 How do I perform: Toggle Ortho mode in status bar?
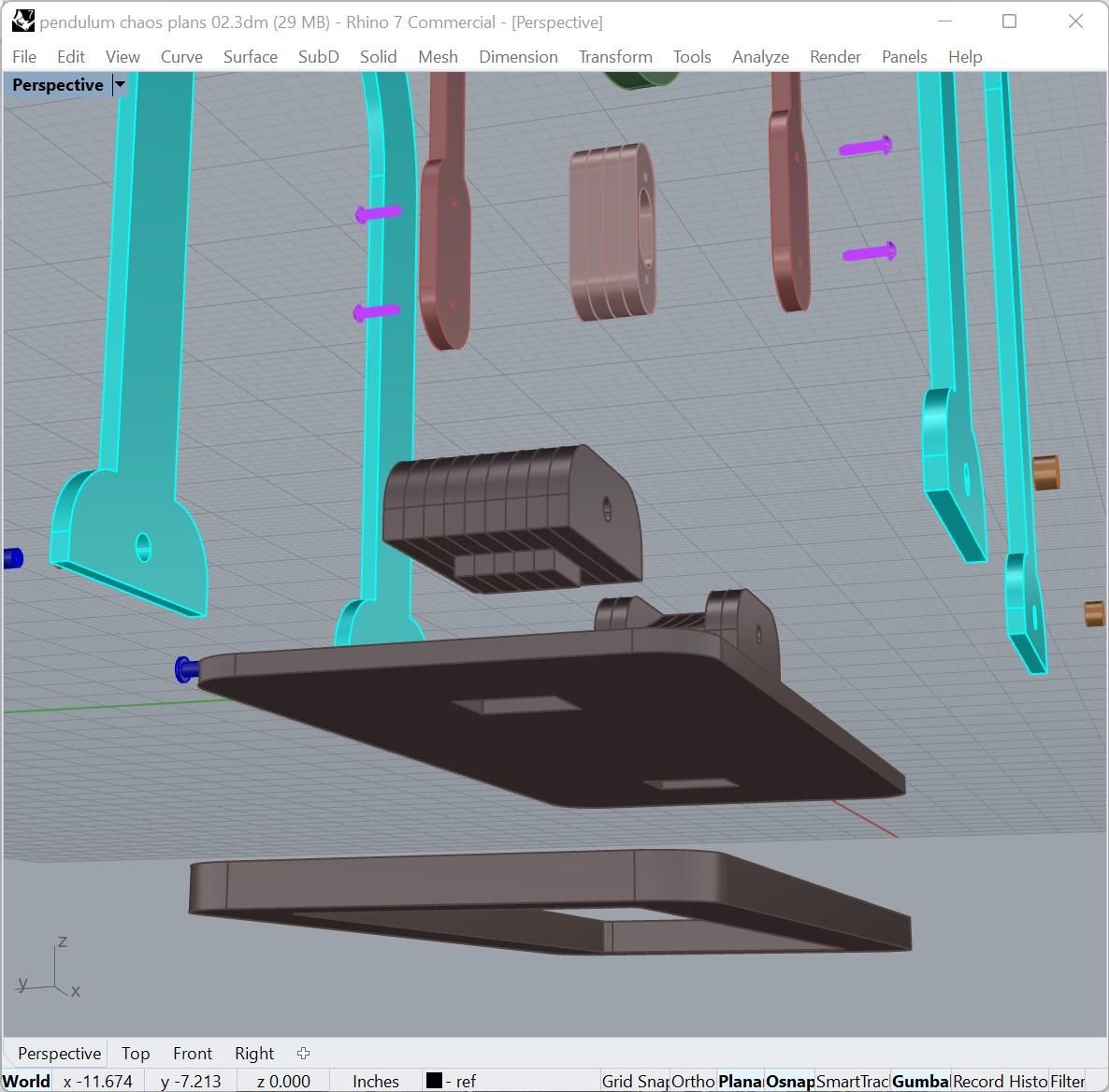pyautogui.click(x=693, y=1081)
